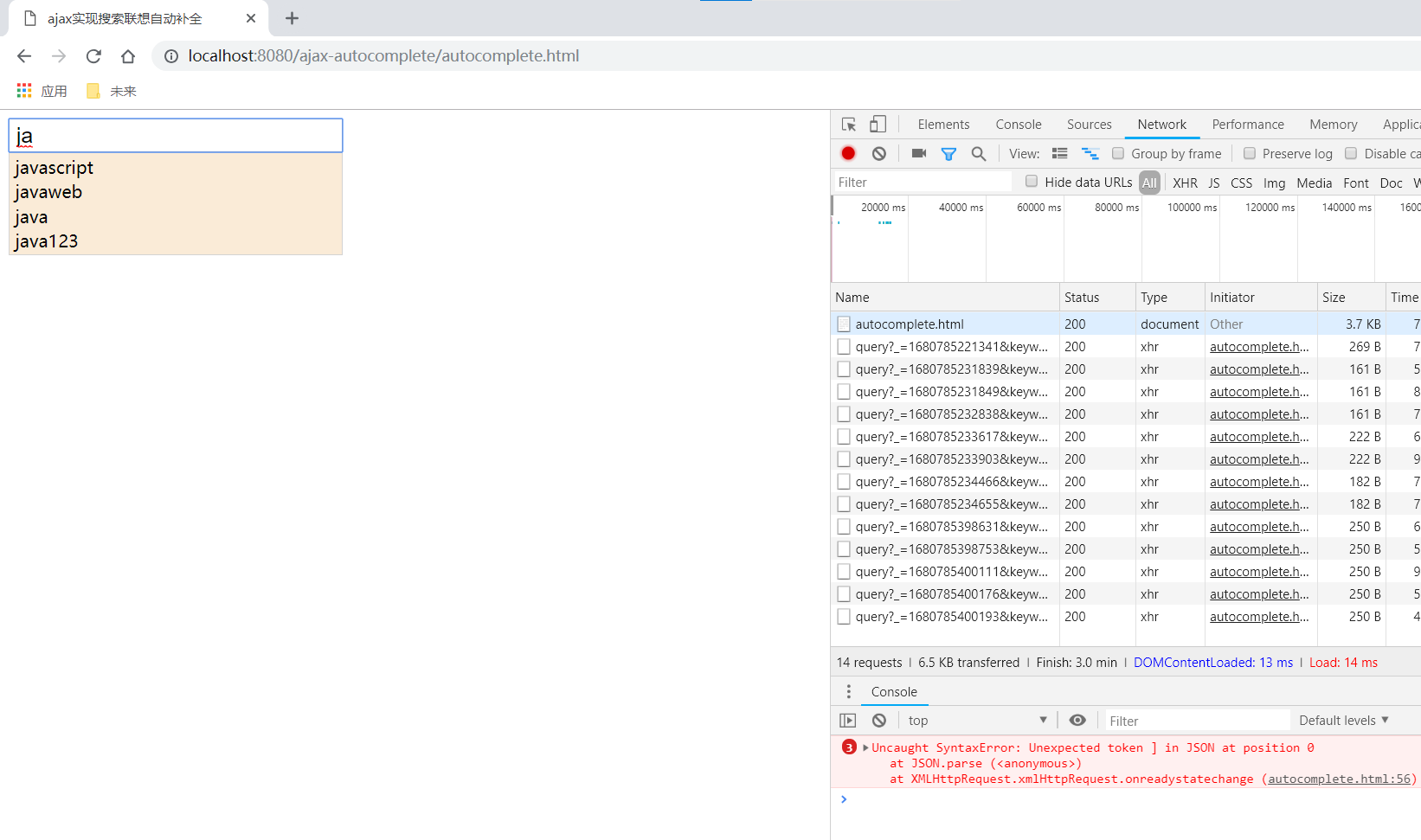Switch to large request rows view
The height and width of the screenshot is (840, 1421).
1060,153
